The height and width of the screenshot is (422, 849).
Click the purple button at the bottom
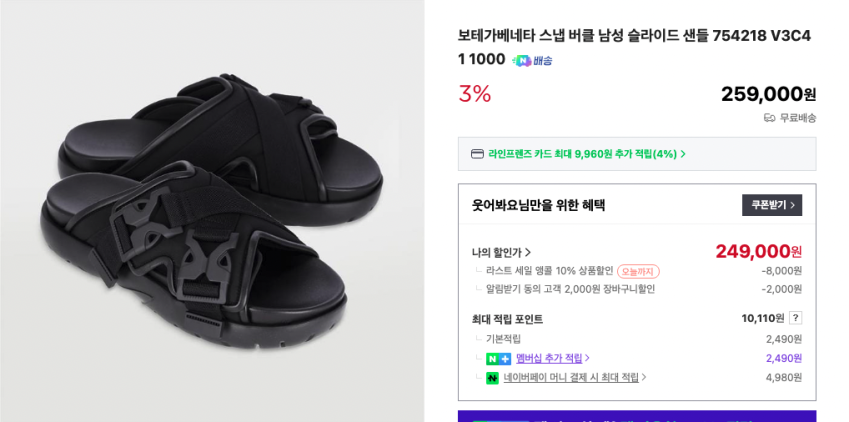click(636, 415)
